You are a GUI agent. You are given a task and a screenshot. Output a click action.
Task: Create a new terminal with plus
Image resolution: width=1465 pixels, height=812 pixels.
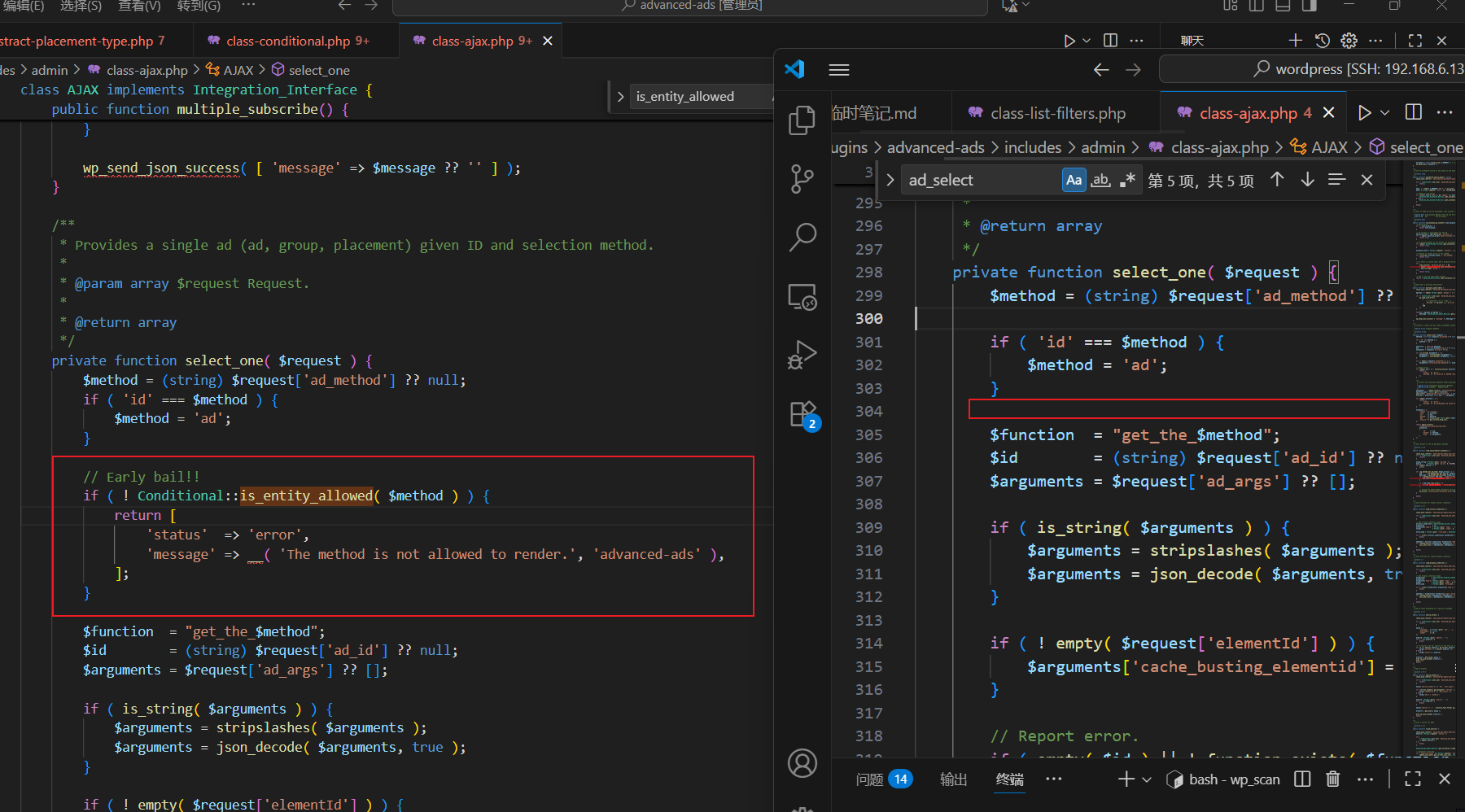(1126, 779)
